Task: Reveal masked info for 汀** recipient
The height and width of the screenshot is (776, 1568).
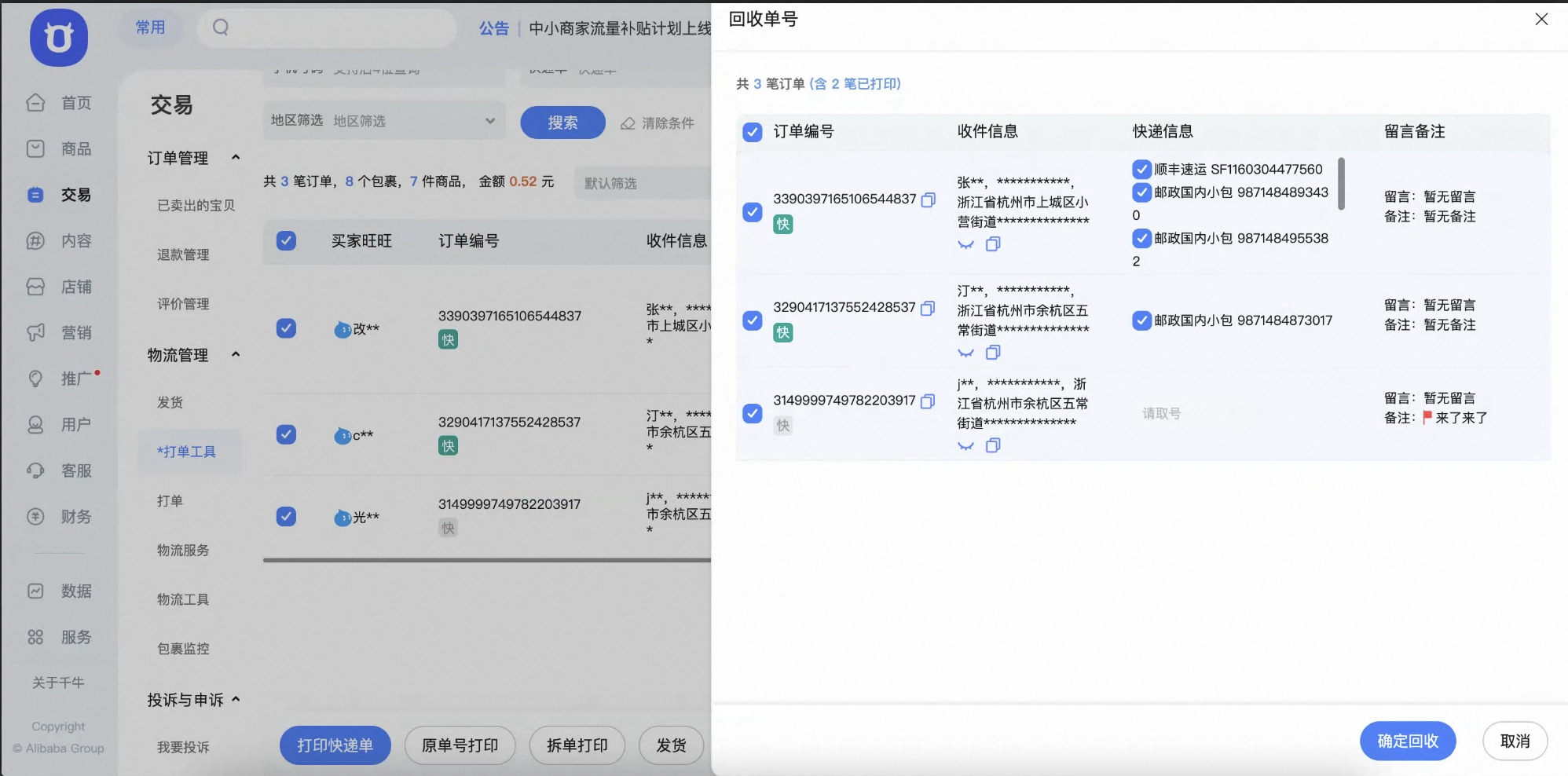Action: pos(966,353)
